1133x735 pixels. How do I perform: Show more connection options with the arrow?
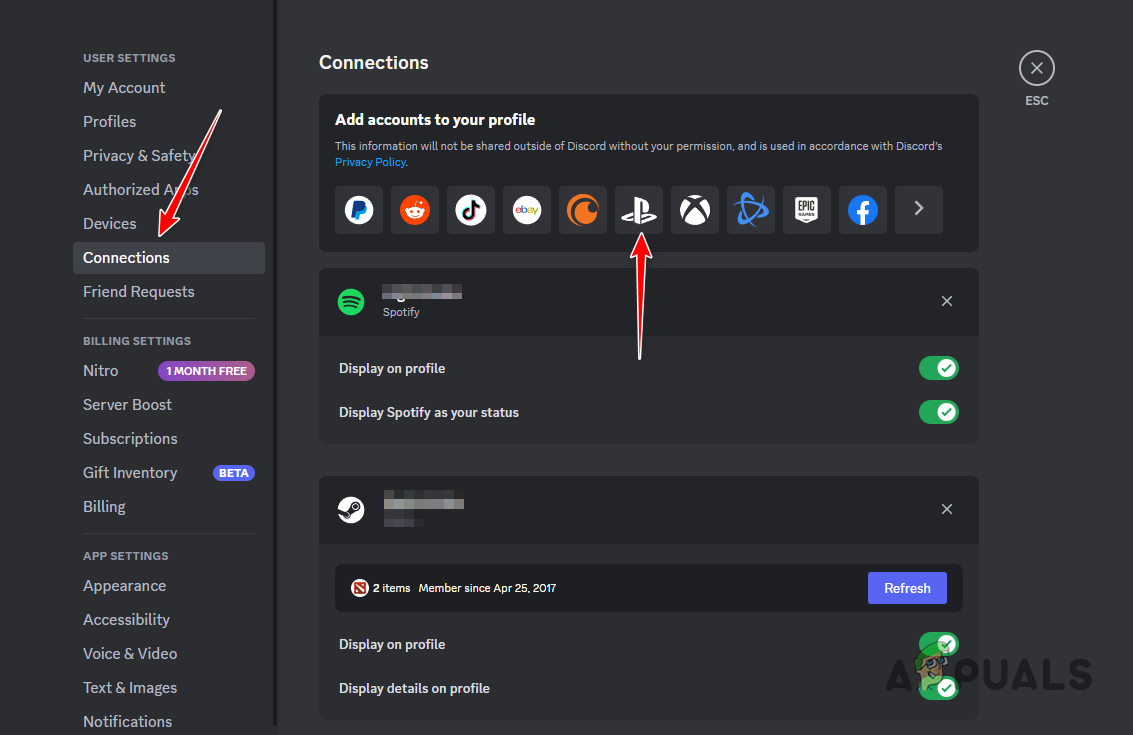918,210
